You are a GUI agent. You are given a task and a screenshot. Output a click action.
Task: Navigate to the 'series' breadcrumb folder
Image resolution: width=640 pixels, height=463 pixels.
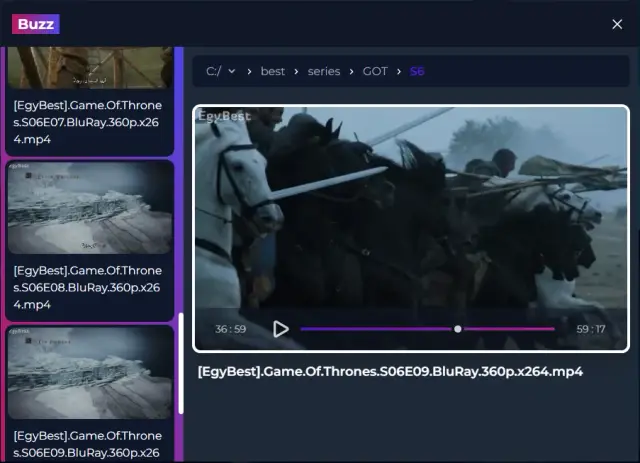(x=324, y=71)
